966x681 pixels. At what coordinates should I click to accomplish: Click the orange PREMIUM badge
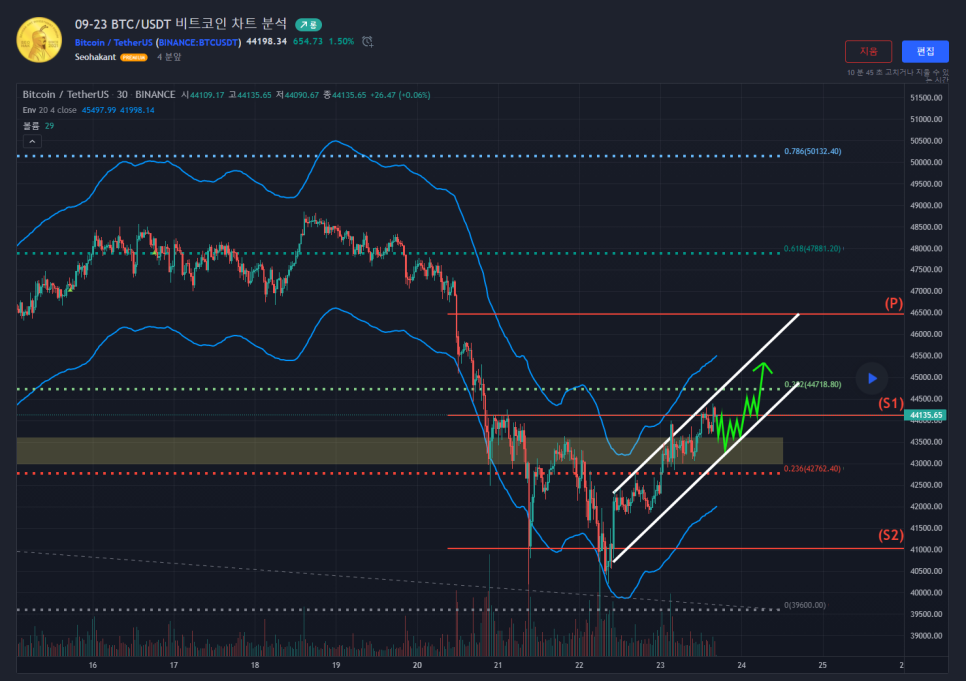[134, 58]
